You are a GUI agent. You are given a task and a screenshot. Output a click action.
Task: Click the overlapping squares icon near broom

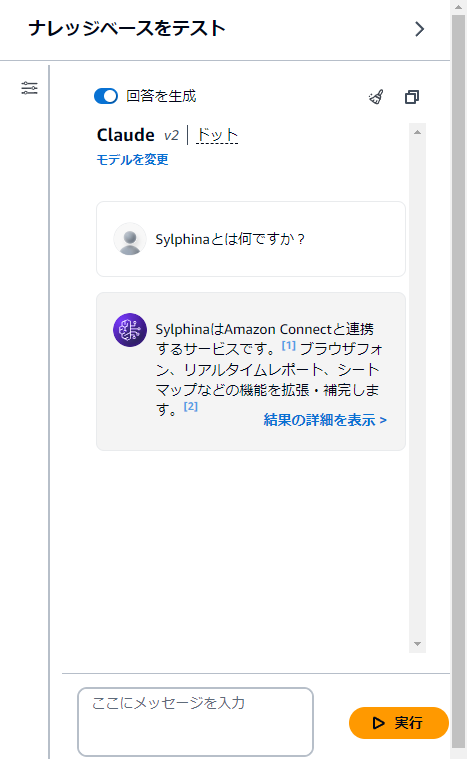coord(412,97)
